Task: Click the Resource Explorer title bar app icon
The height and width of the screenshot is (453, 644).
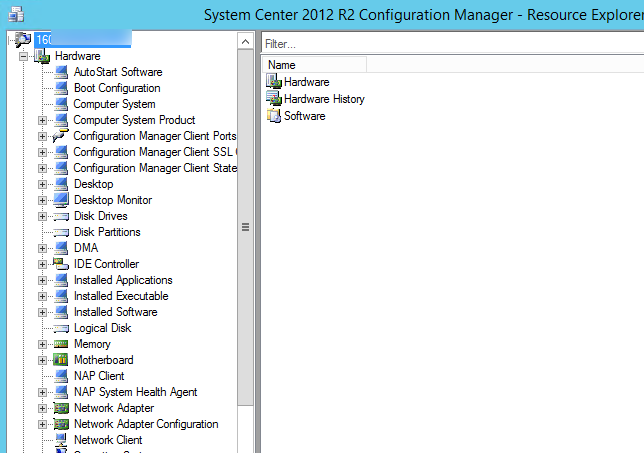Action: (x=16, y=14)
